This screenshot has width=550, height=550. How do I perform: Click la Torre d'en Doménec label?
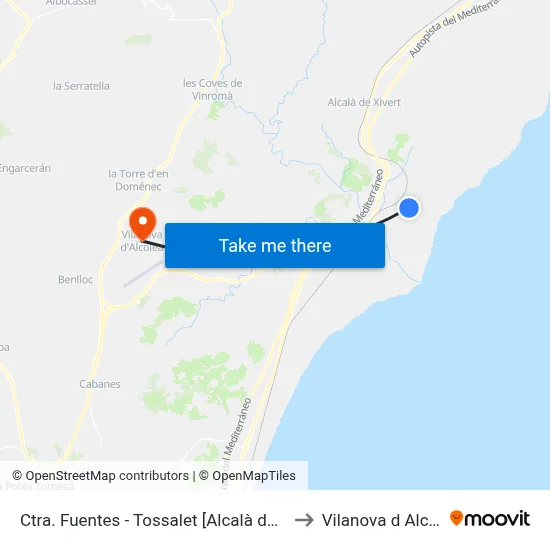(x=138, y=180)
